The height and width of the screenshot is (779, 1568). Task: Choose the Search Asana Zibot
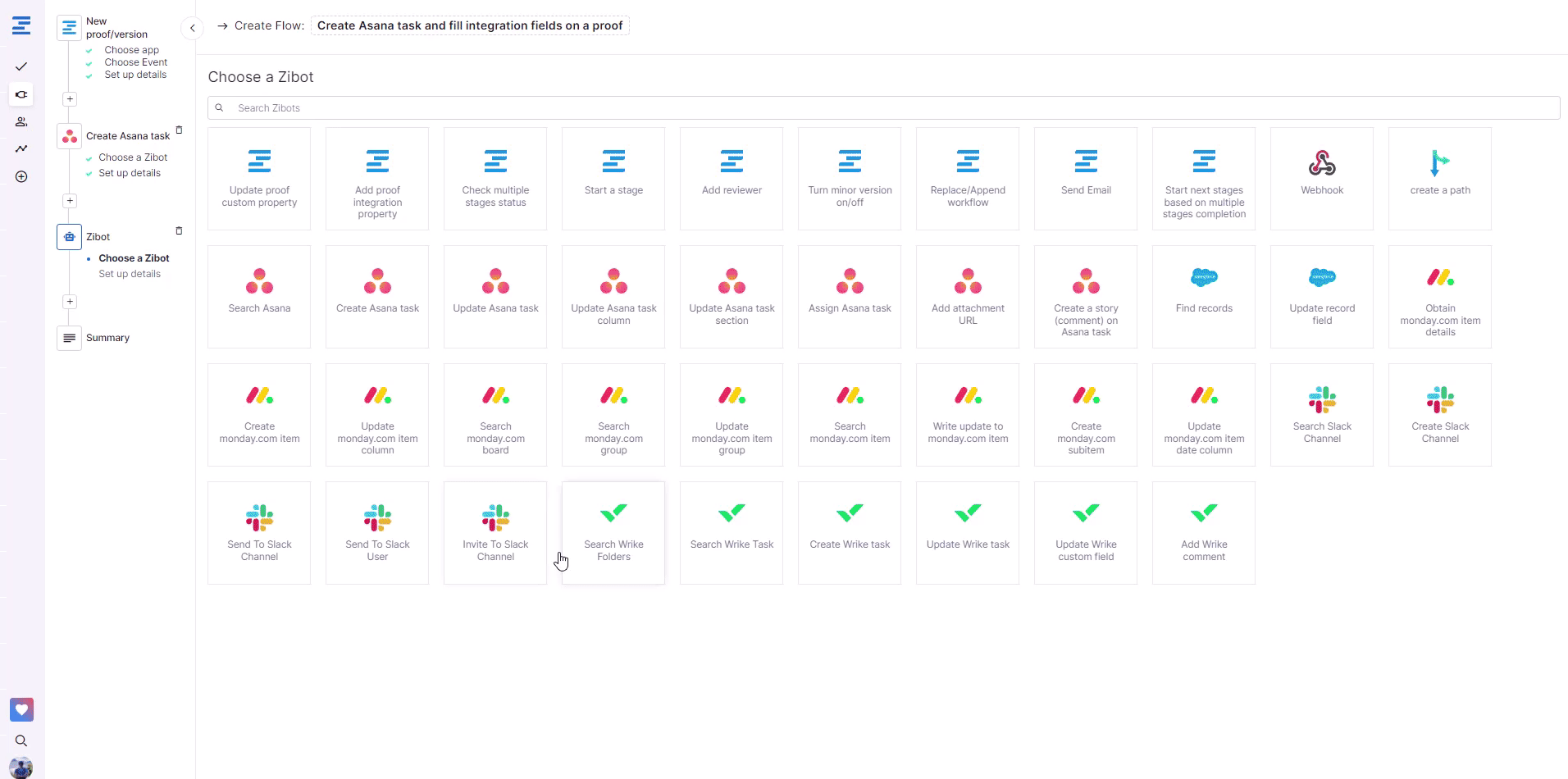point(259,297)
